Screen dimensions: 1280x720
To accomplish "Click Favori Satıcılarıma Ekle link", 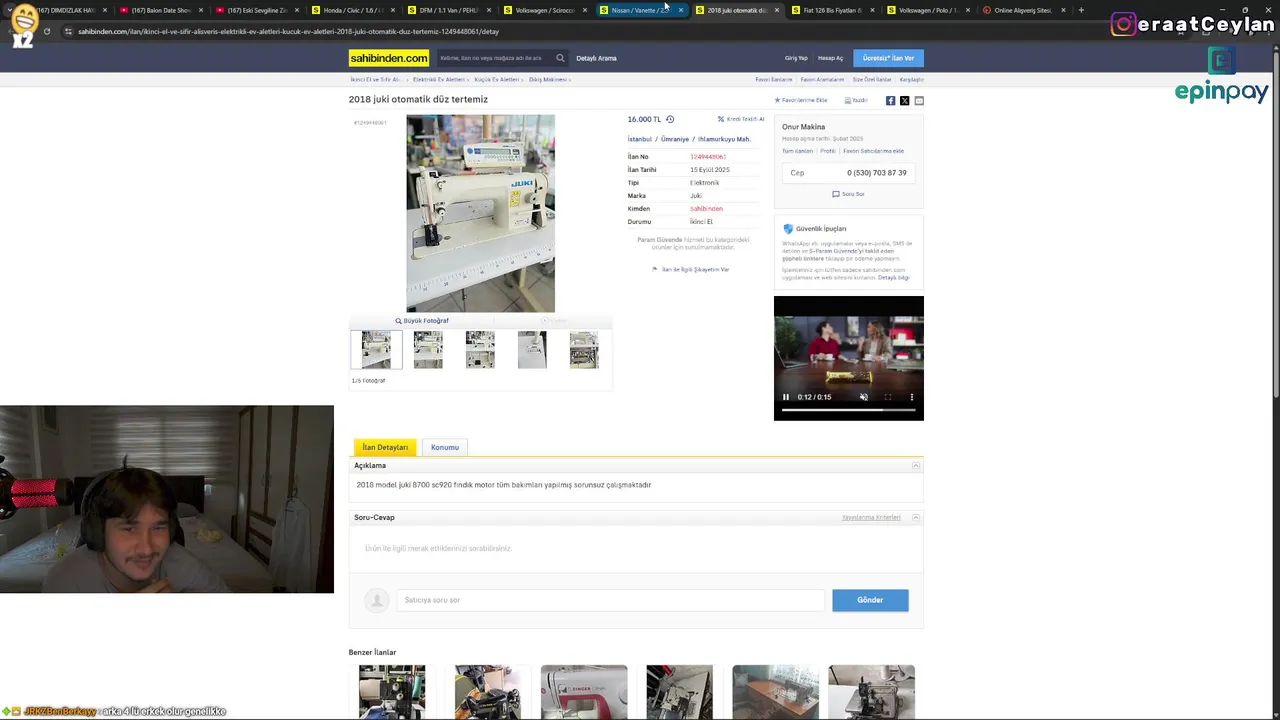I will (873, 151).
